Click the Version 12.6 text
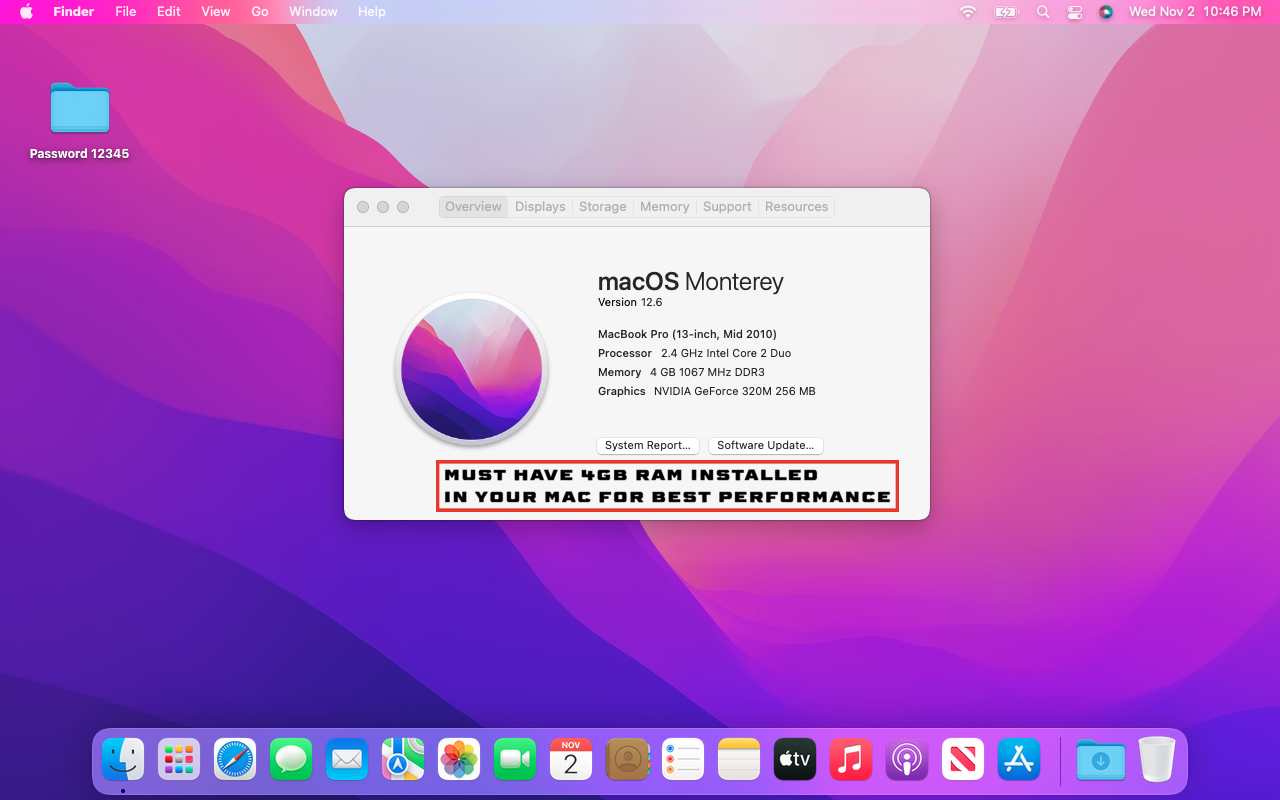1280x800 pixels. (630, 302)
